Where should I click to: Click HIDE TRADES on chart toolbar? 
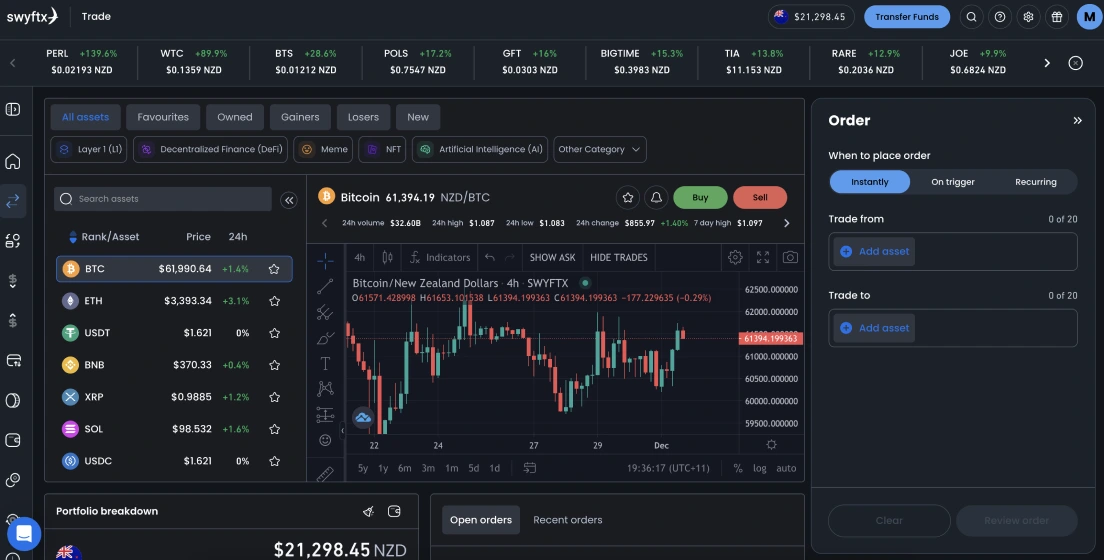[619, 257]
